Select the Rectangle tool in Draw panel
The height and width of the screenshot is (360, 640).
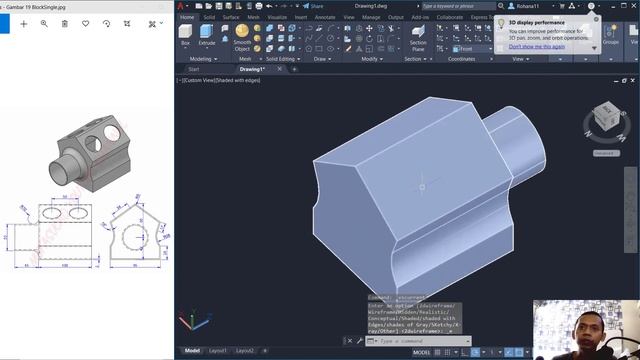pyautogui.click(x=319, y=49)
